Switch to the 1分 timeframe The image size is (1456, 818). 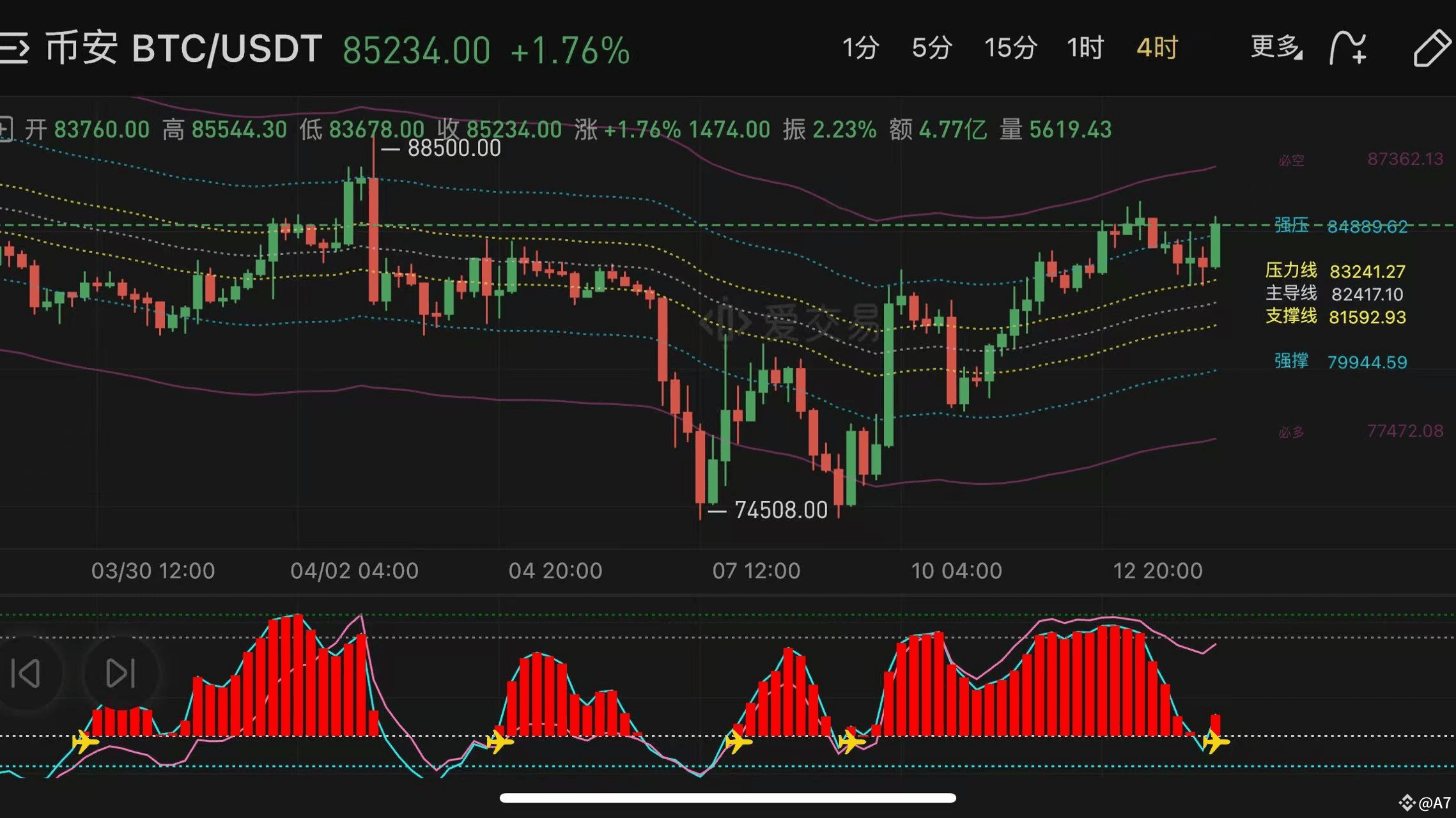coord(860,48)
